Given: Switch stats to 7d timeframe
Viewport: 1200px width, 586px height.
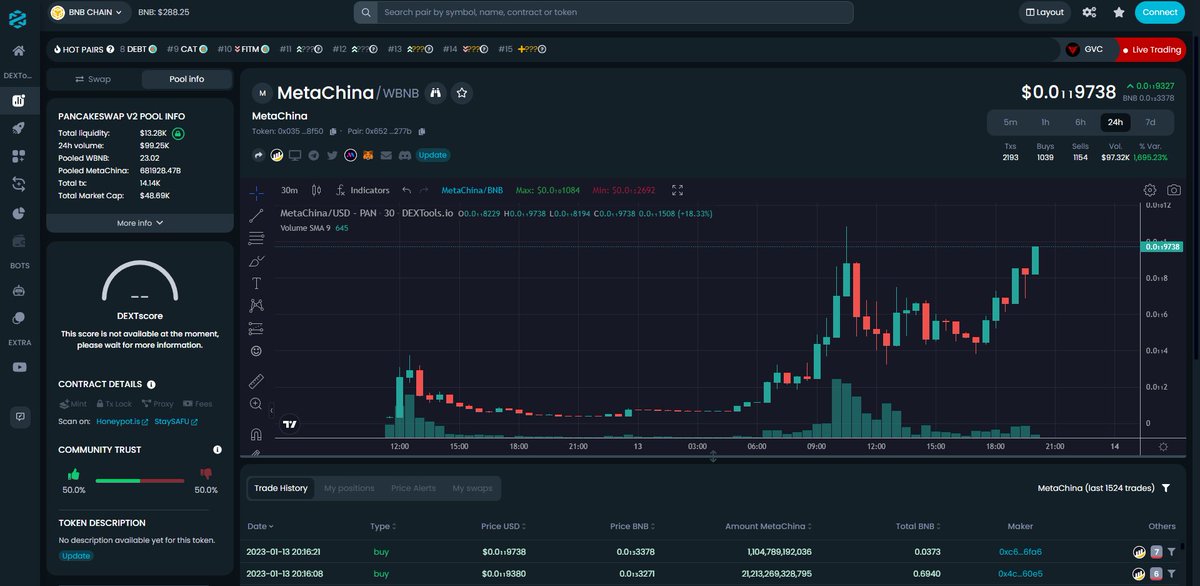Looking at the screenshot, I should coord(1150,122).
